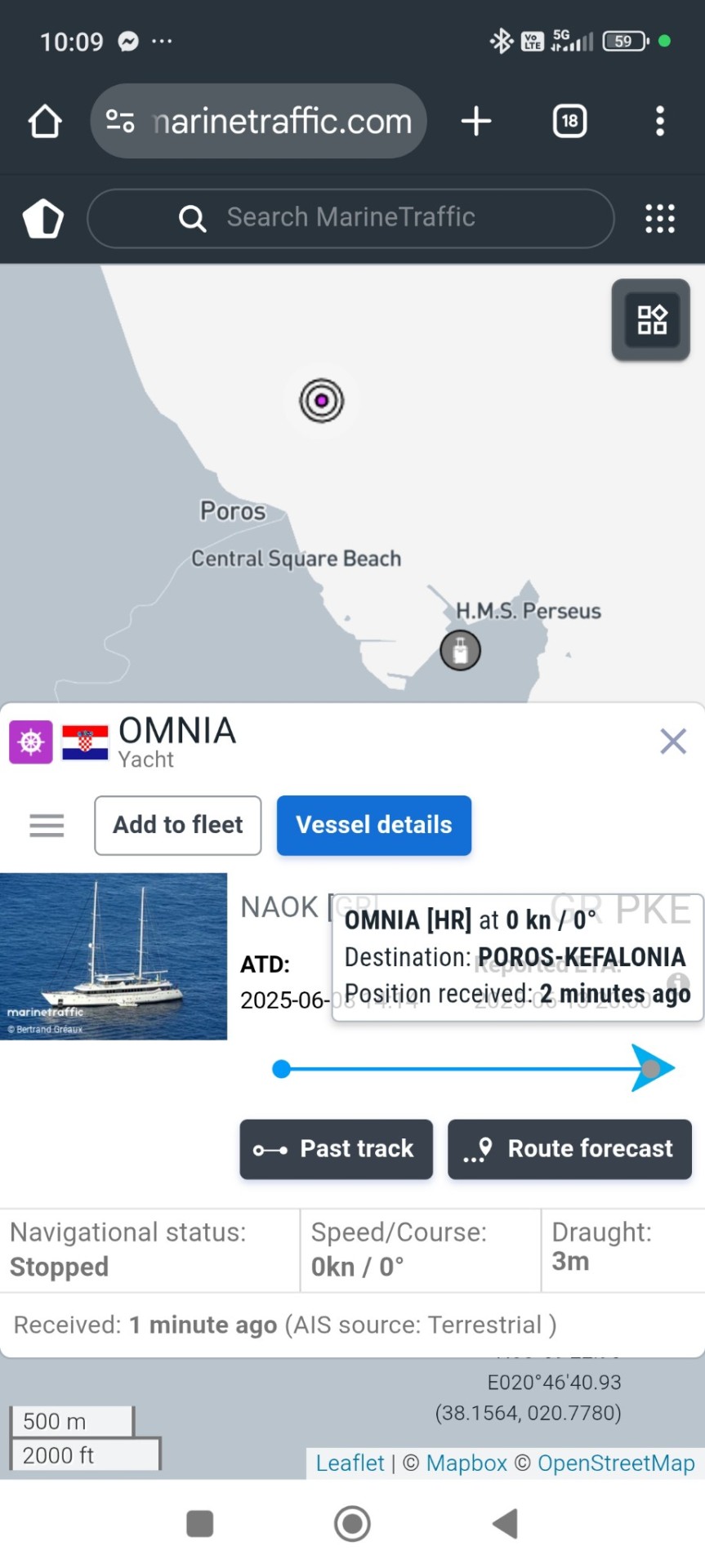The image size is (705, 1568).
Task: Open the map layers widget button
Action: point(651,320)
